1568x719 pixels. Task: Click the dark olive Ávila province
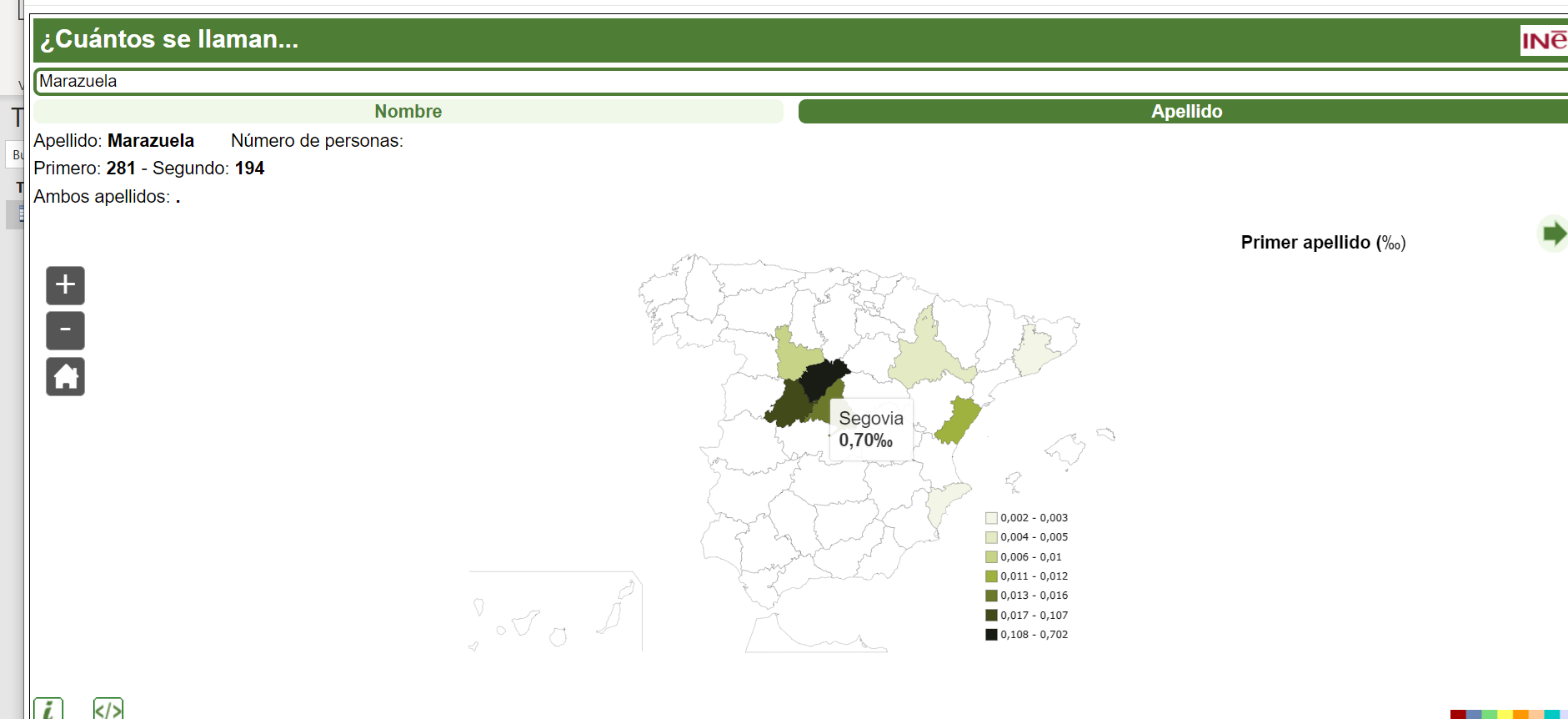[x=788, y=406]
